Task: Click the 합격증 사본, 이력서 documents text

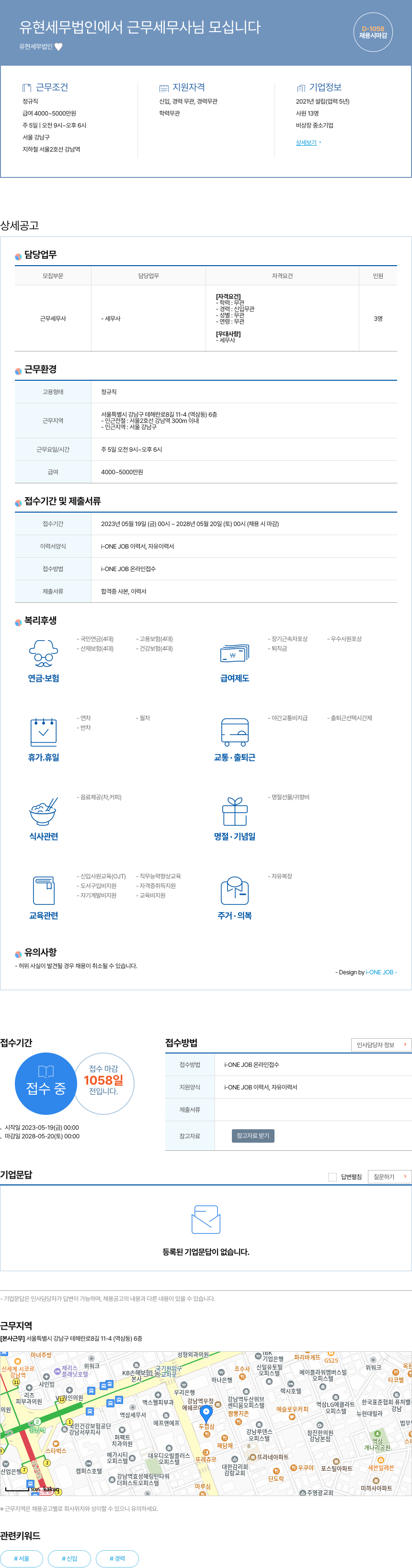Action: [124, 591]
